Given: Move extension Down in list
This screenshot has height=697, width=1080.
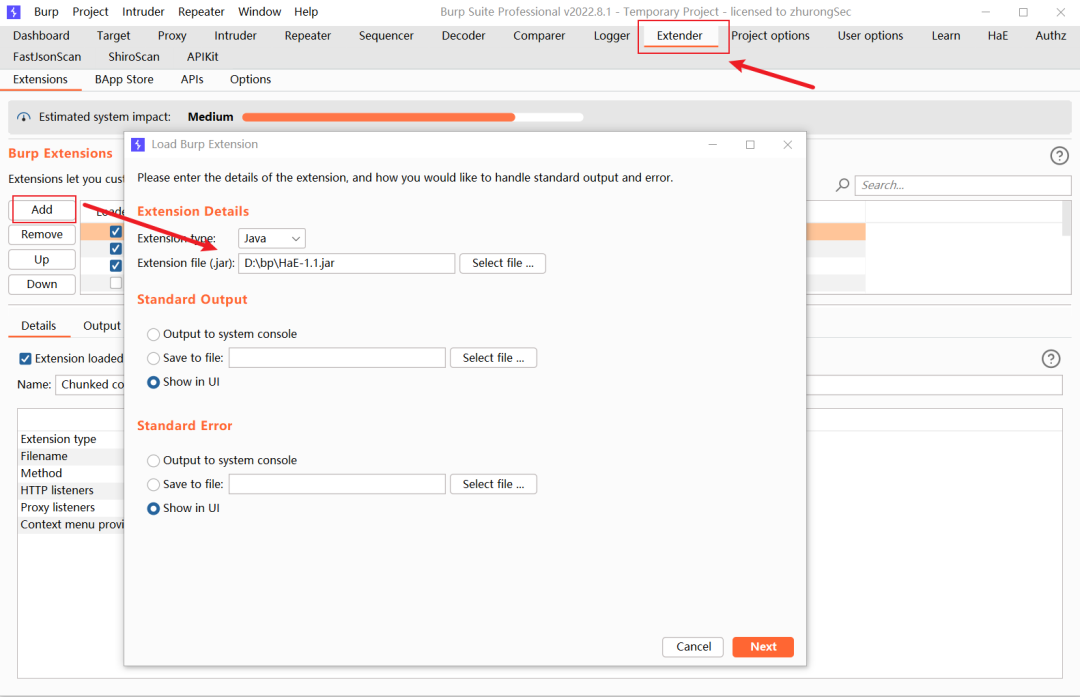Looking at the screenshot, I should tap(42, 284).
